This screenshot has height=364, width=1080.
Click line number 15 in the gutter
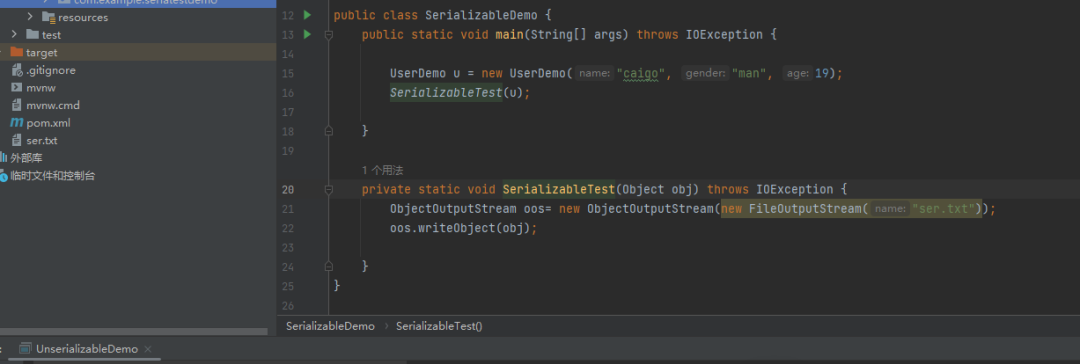click(288, 73)
